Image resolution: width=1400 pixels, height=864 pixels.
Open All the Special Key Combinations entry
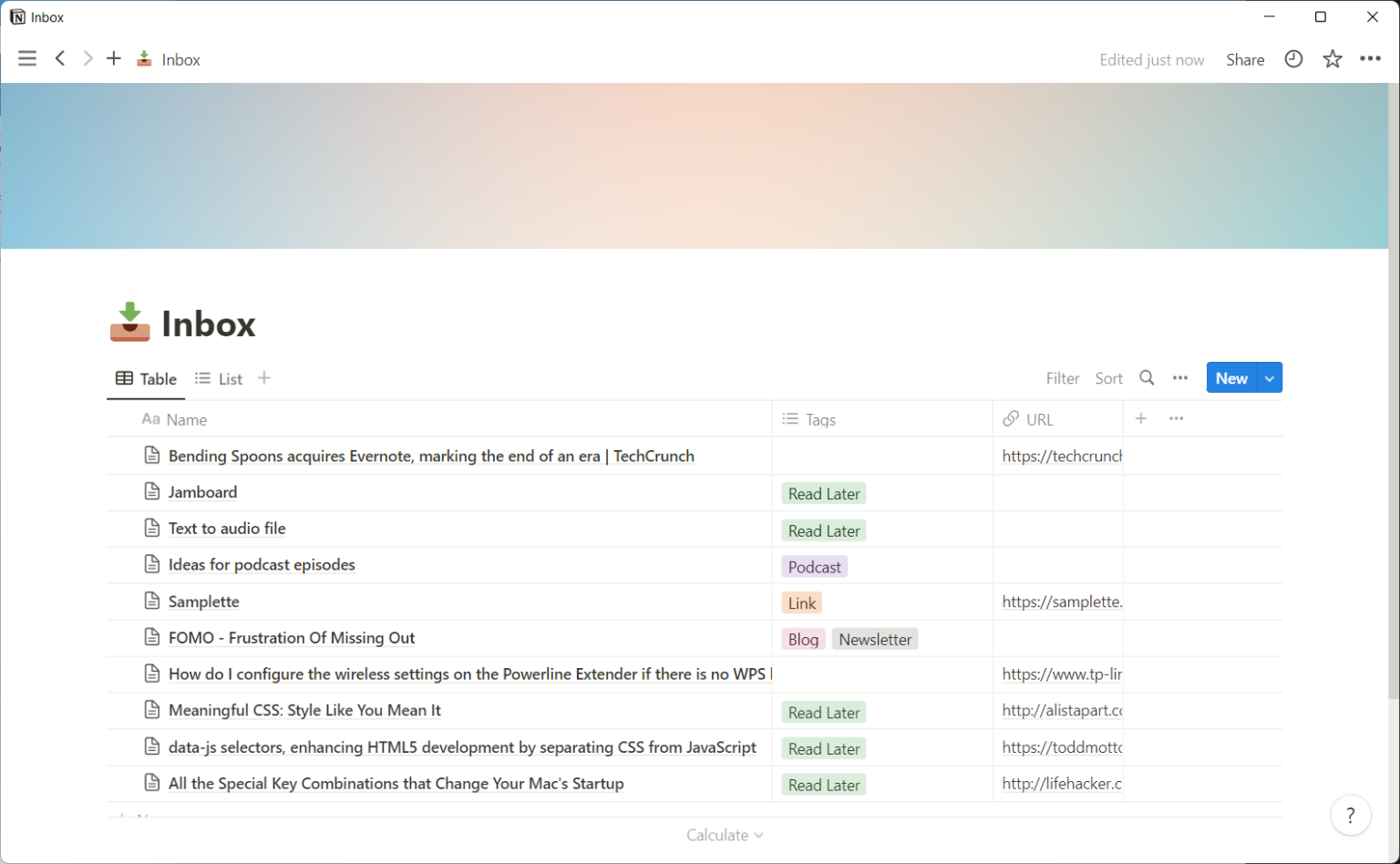pyautogui.click(x=396, y=784)
